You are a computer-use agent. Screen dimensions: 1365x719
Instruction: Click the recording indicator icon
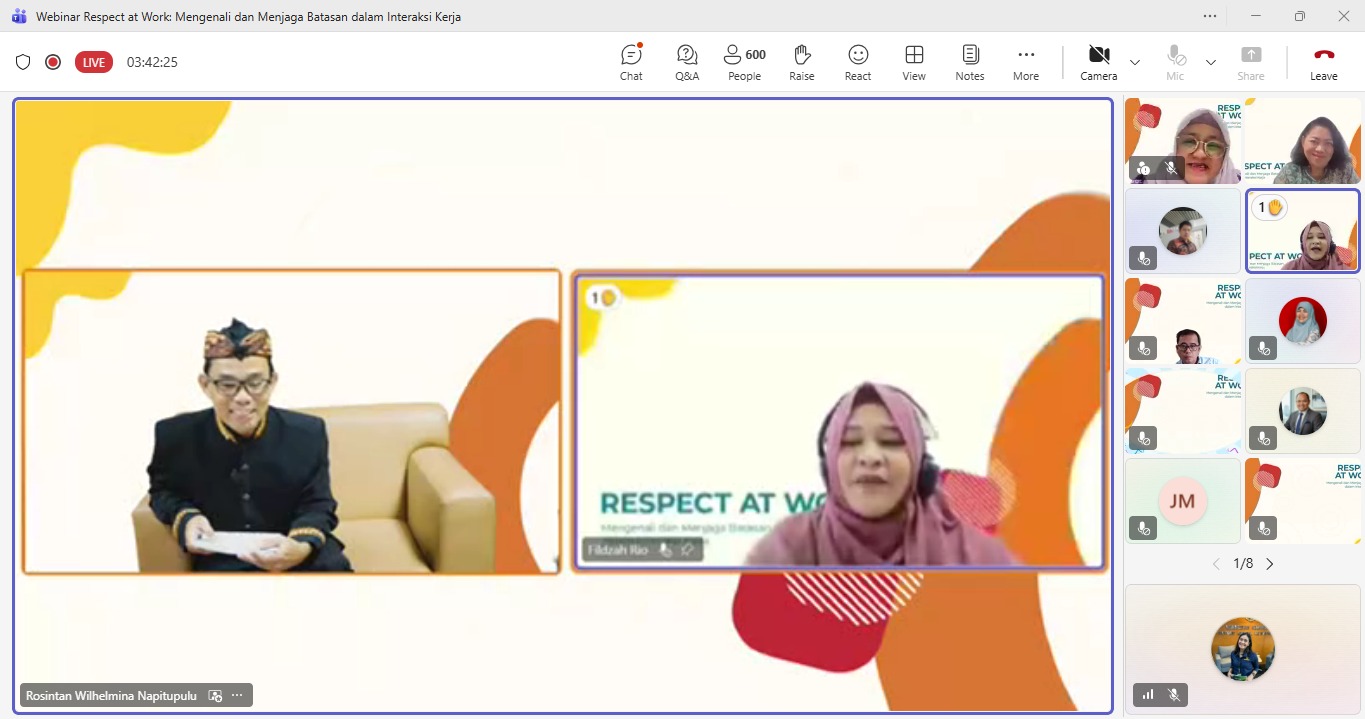point(53,62)
